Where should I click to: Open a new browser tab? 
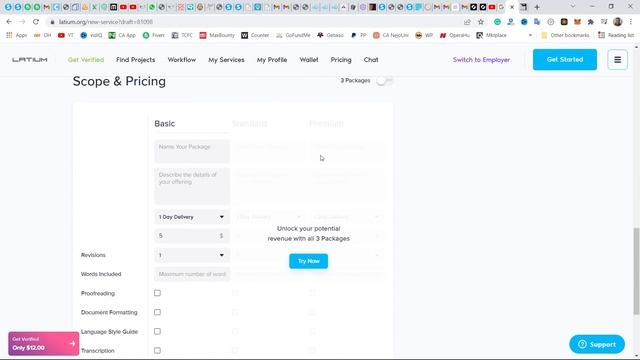pyautogui.click(x=537, y=7)
